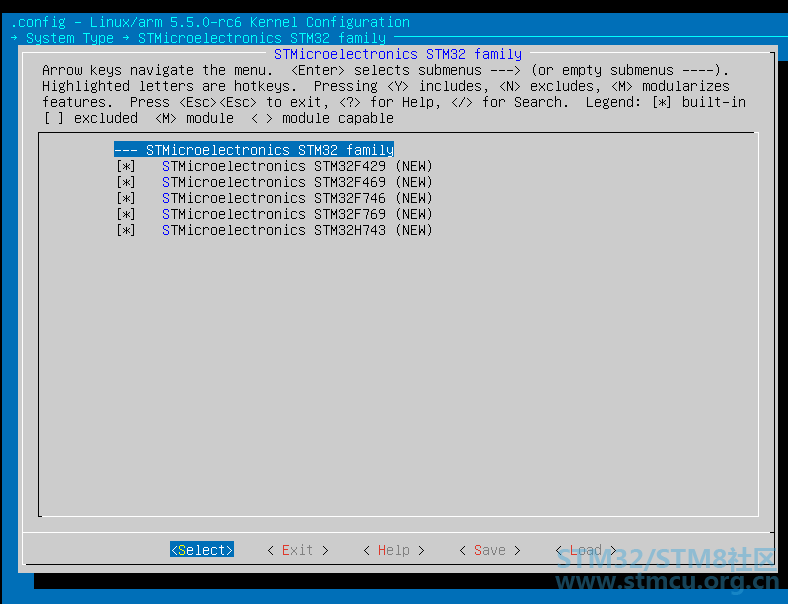Screen dimensions: 788x604
Task: Click System Type in the breadcrumb path
Action: tap(70, 38)
